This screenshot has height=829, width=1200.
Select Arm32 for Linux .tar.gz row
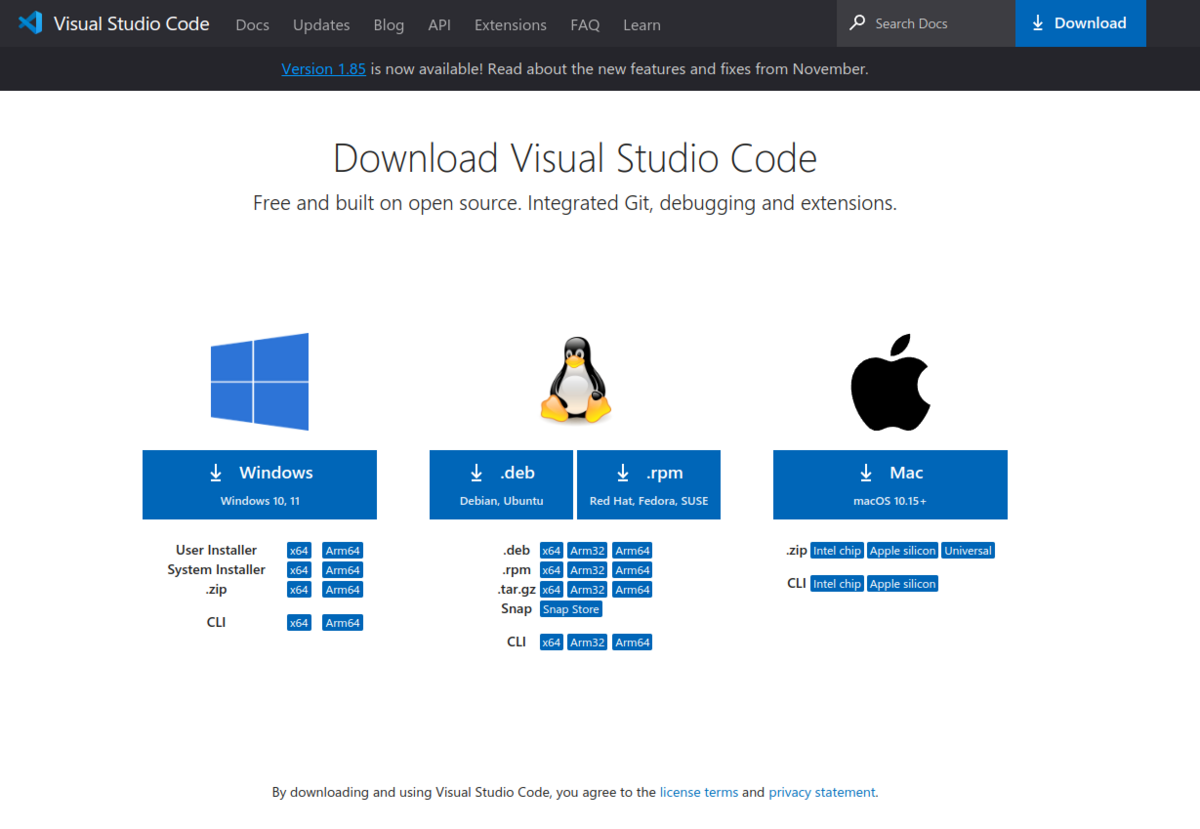coord(588,590)
